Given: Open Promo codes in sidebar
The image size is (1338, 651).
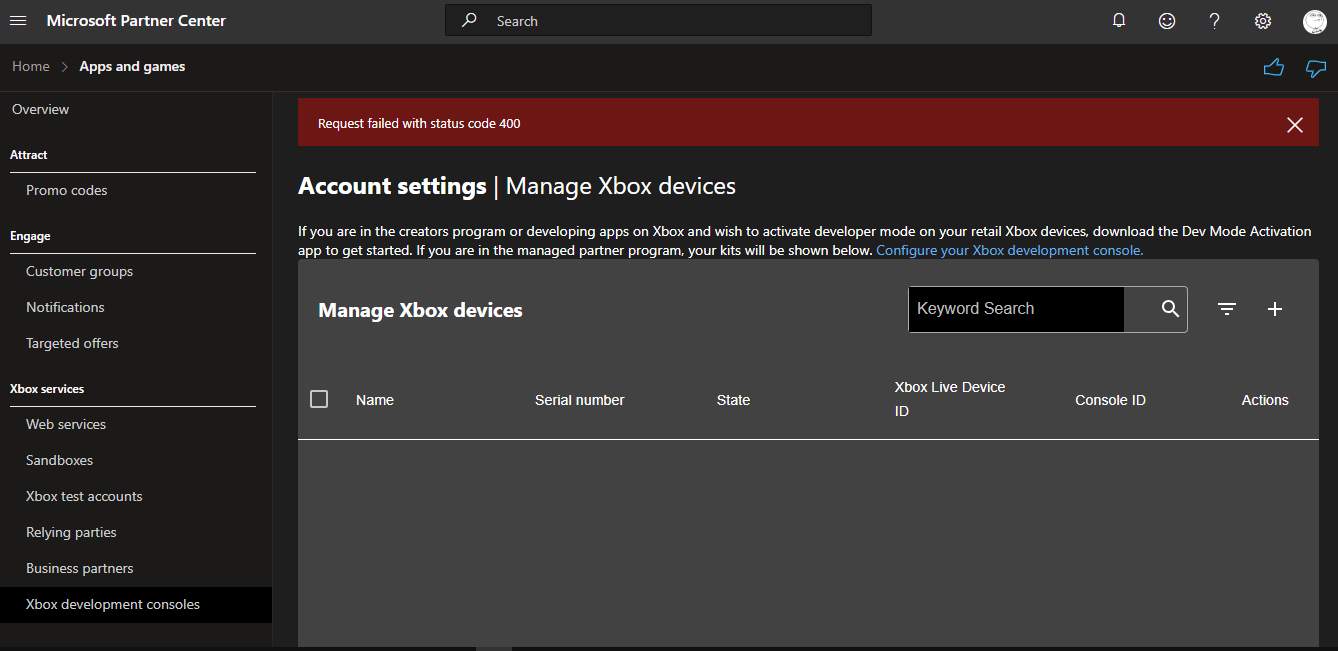Looking at the screenshot, I should (67, 190).
